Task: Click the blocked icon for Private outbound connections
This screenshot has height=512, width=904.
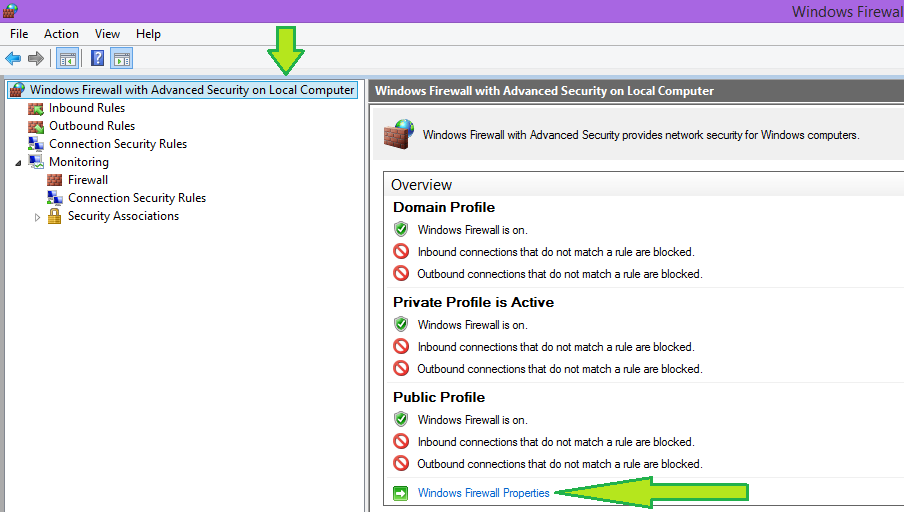Action: pos(401,368)
